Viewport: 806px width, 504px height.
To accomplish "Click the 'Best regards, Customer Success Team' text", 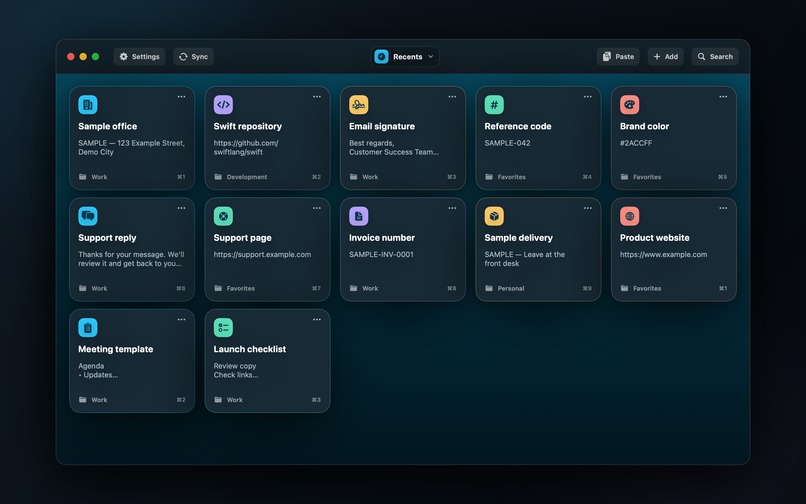I will pyautogui.click(x=394, y=148).
